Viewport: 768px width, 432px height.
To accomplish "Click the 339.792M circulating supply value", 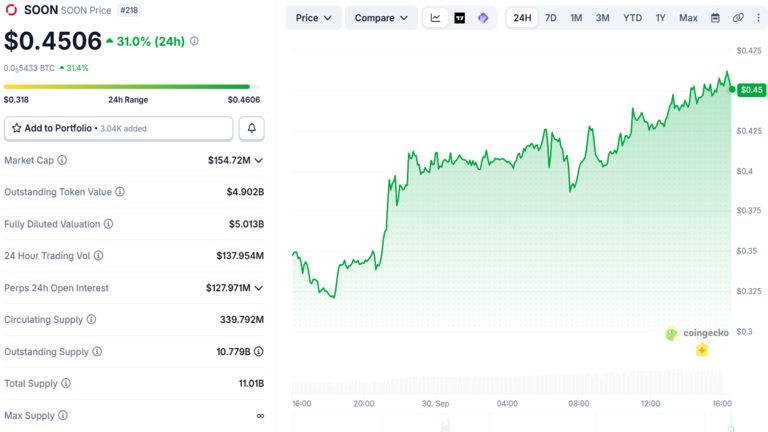I will (242, 319).
